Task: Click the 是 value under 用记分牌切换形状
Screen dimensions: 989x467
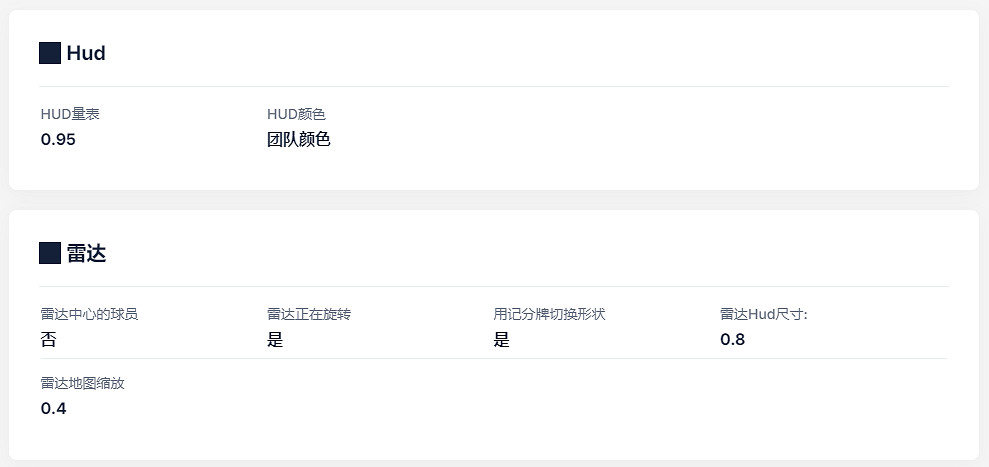Action: (501, 339)
